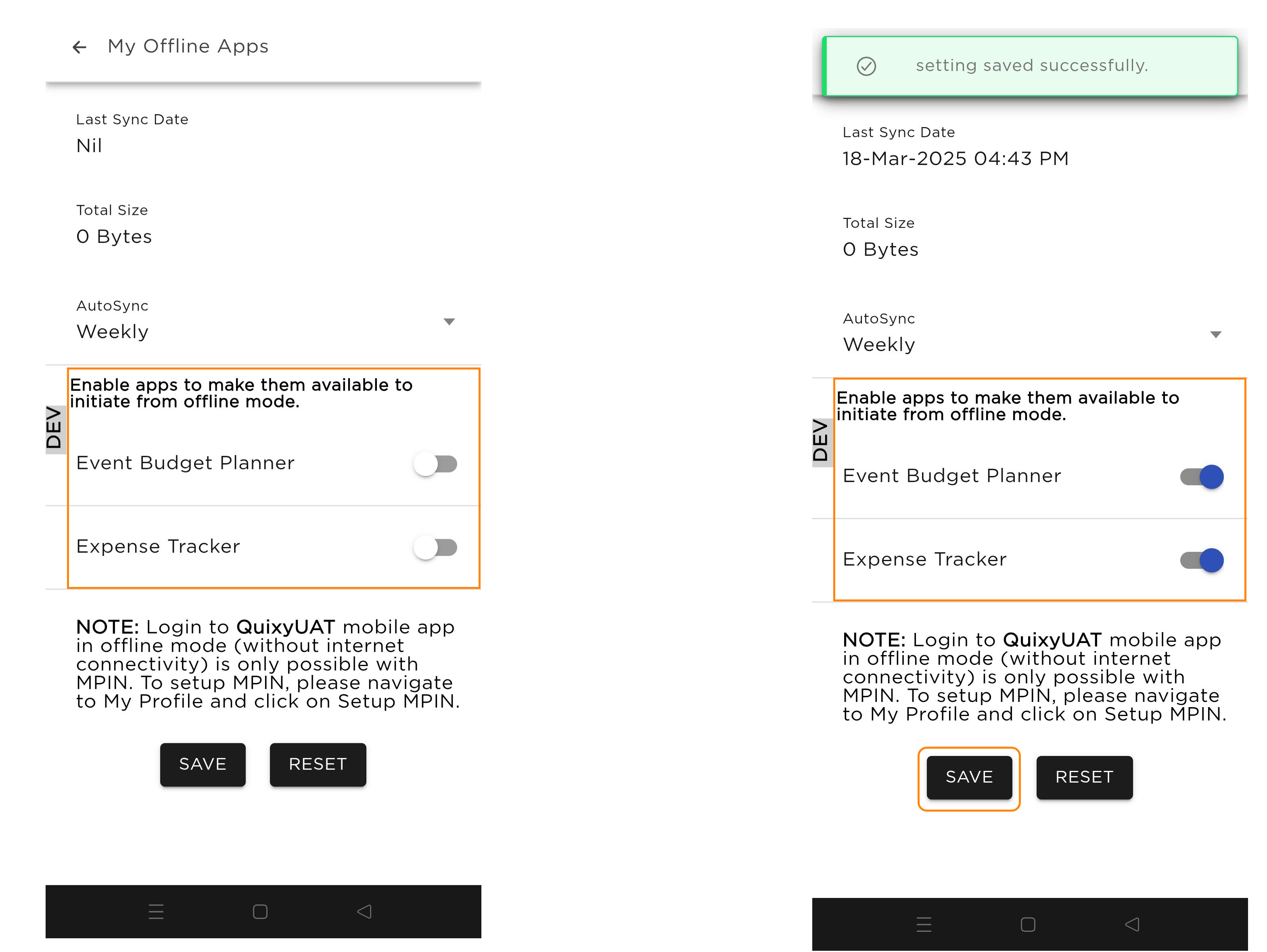Image resolution: width=1267 pixels, height=952 pixels.
Task: Dismiss the setting saved successfully banner
Action: (1031, 66)
